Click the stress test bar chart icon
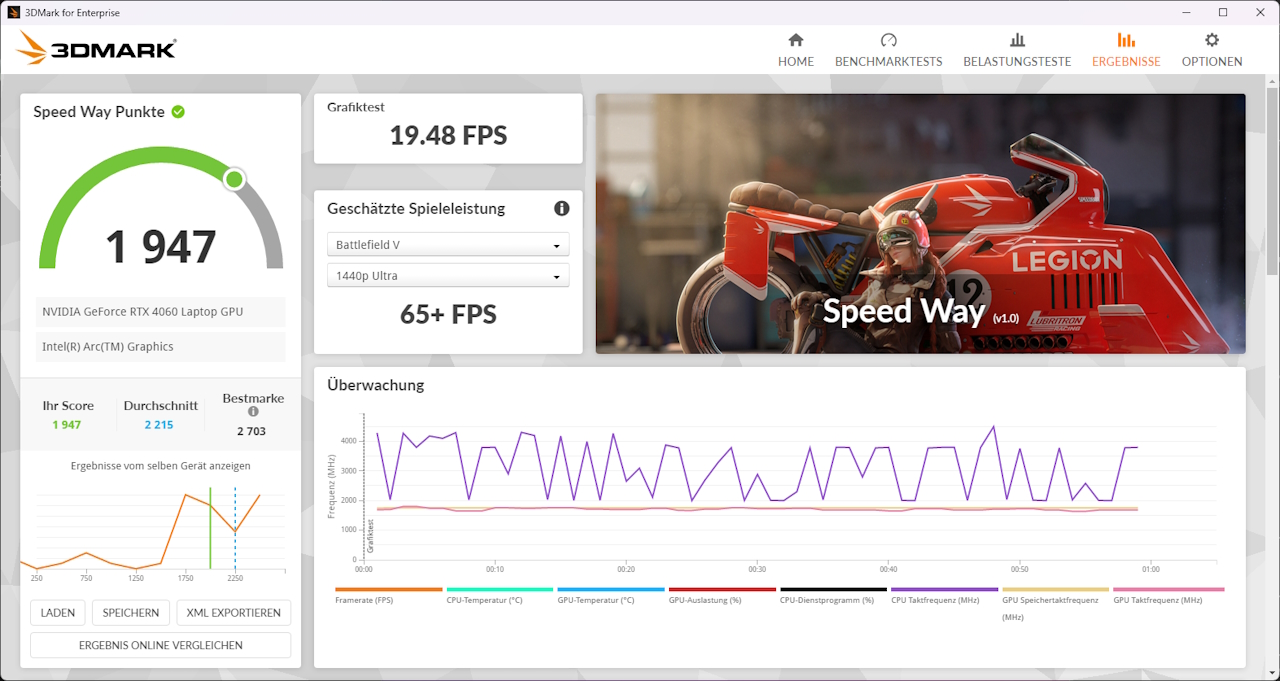Screen dimensions: 1280x681 click(x=1017, y=40)
